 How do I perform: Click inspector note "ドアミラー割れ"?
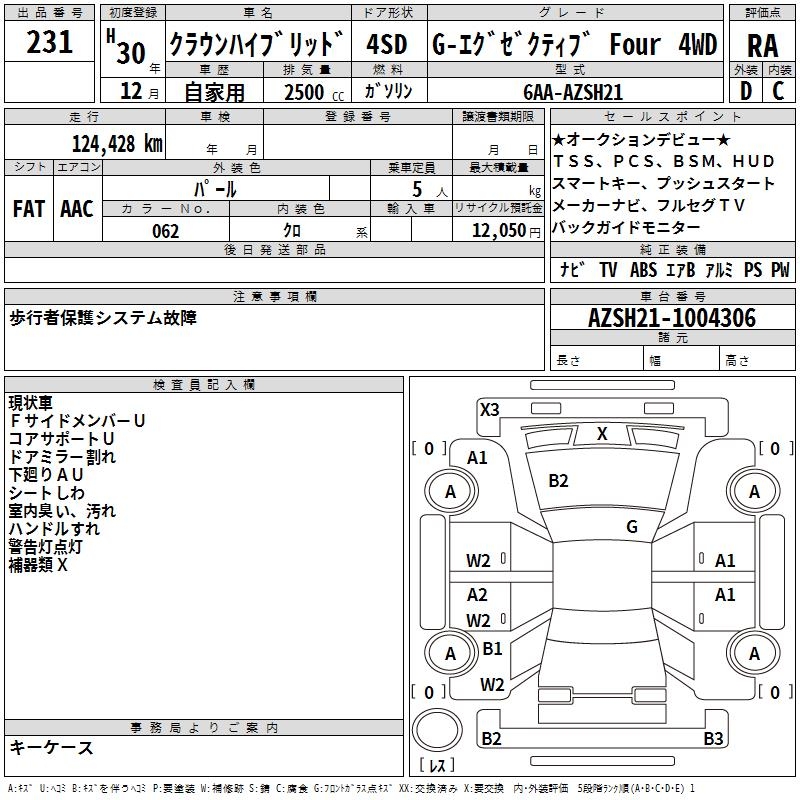pos(62,457)
